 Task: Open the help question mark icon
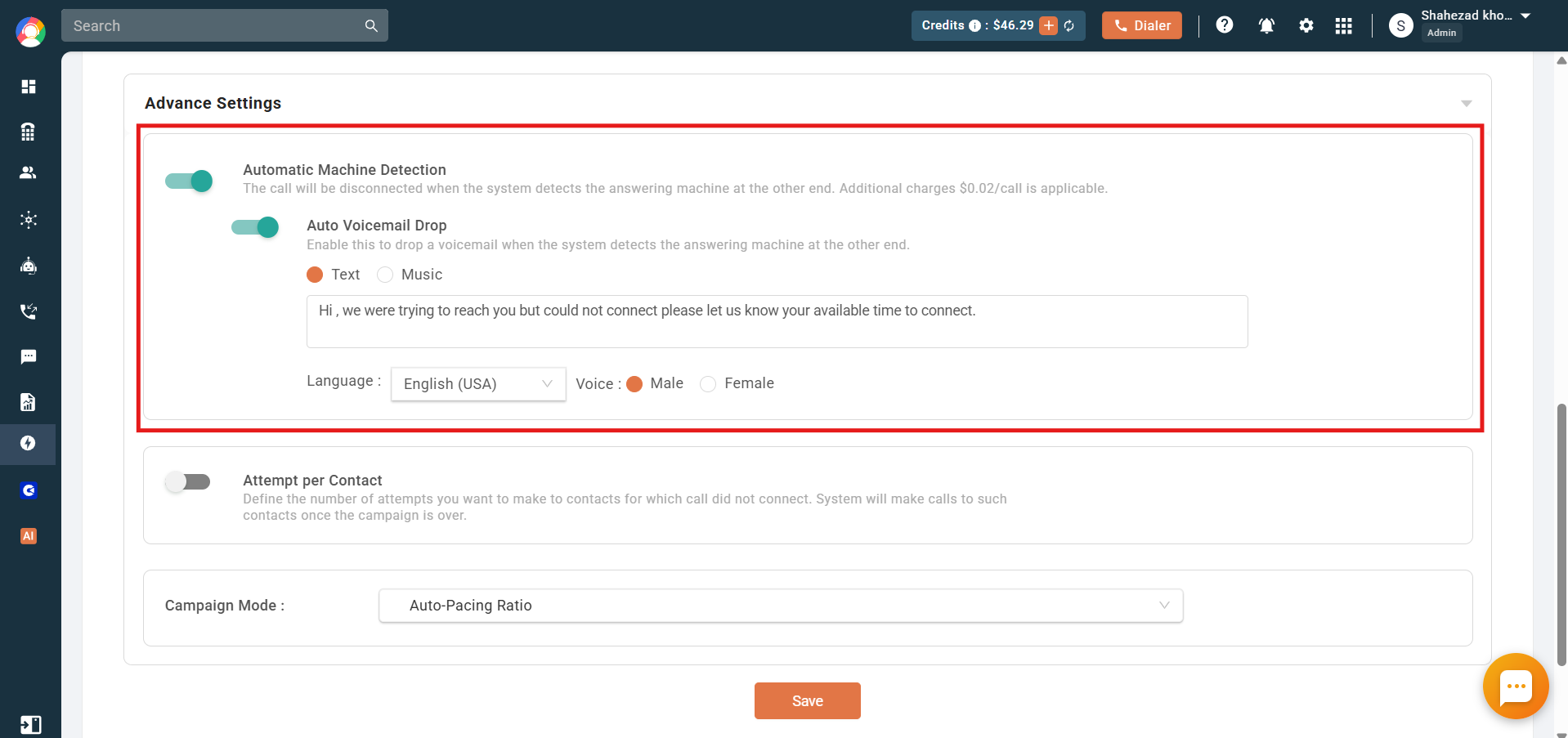click(1225, 25)
